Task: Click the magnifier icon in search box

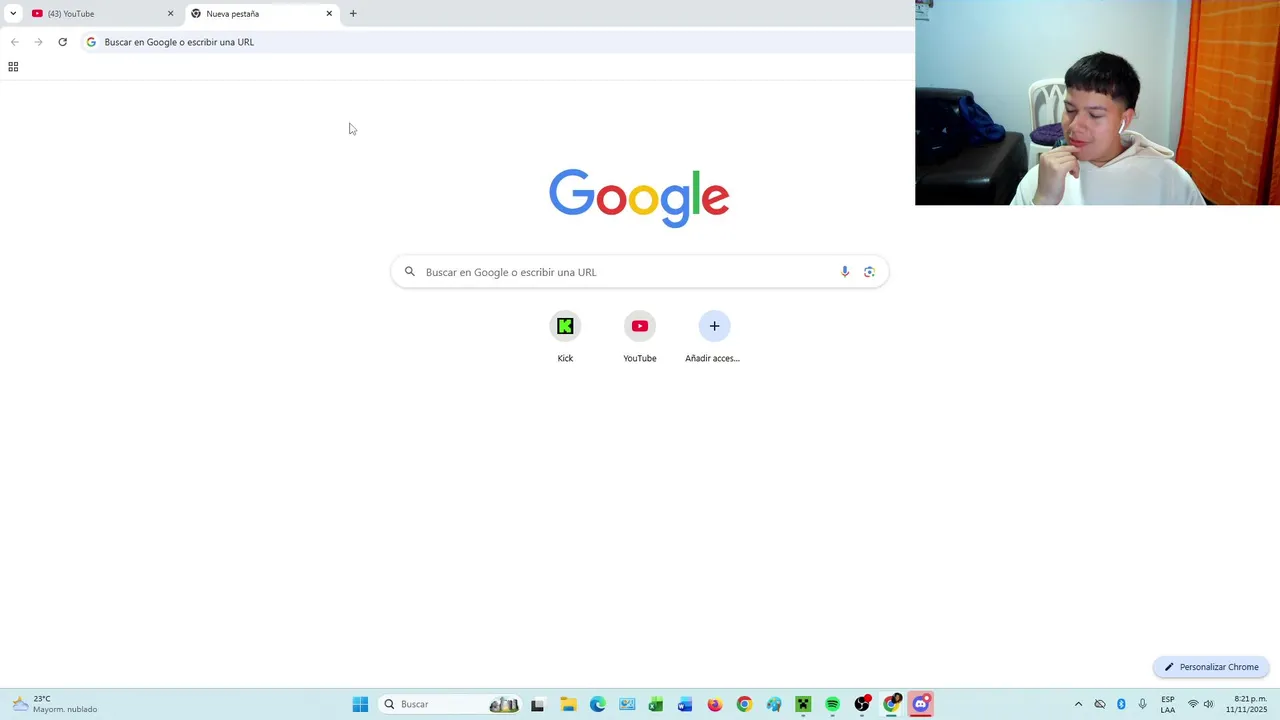Action: coord(409,272)
